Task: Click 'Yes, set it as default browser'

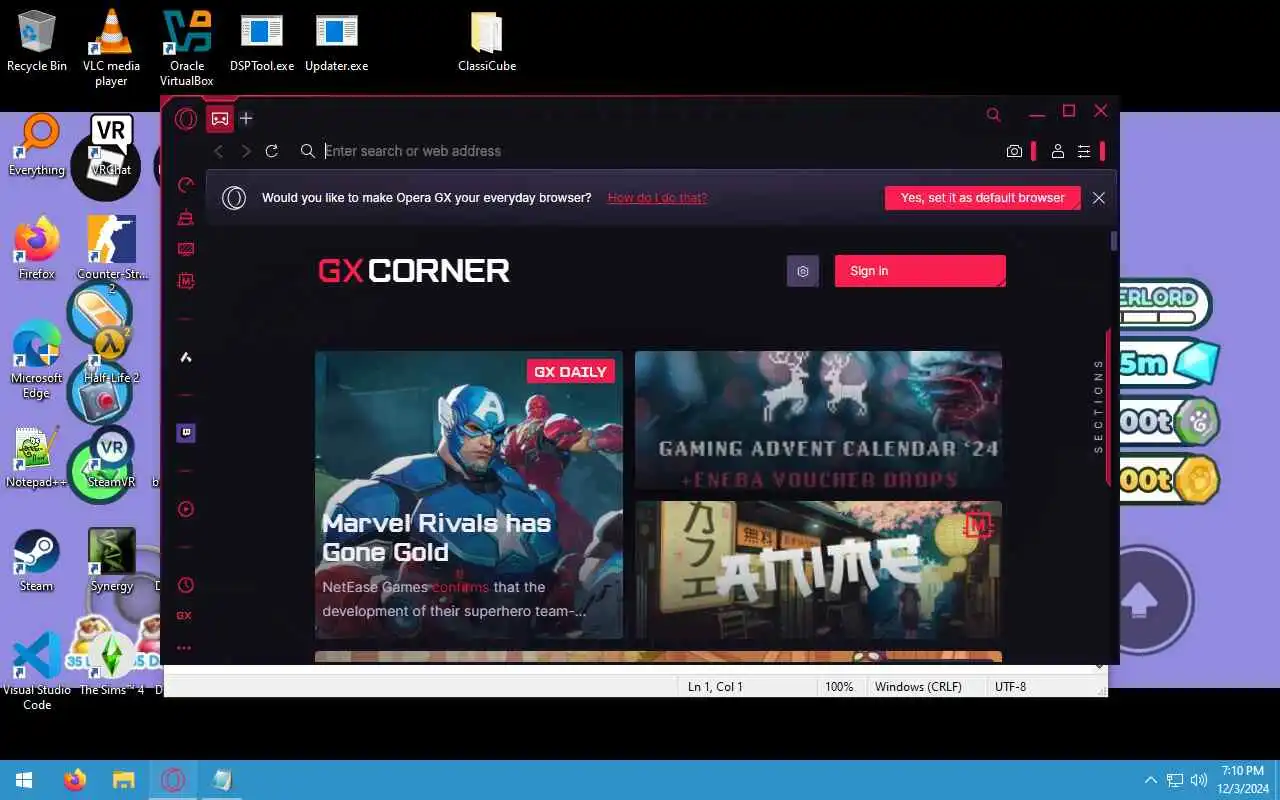Action: click(x=982, y=198)
